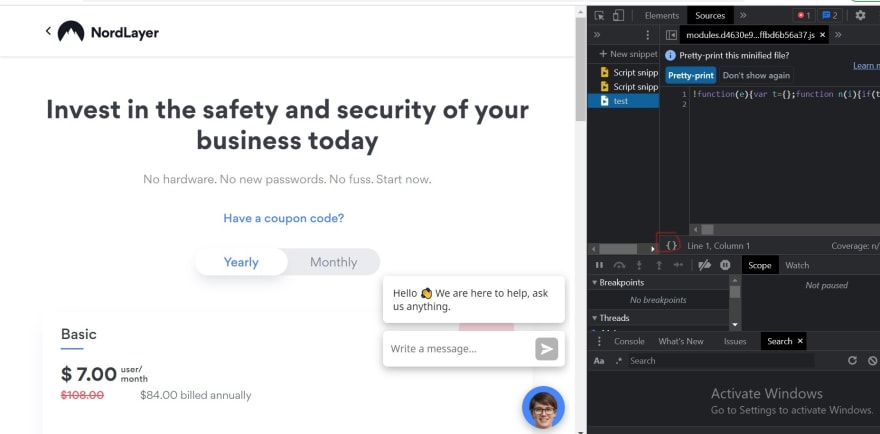Open navigator pane three-dot menu

[x=648, y=35]
